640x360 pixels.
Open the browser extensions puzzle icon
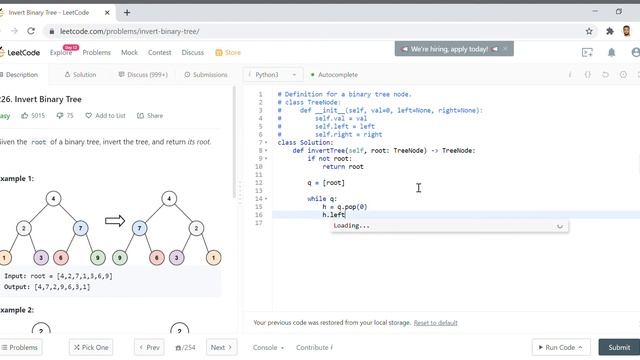pyautogui.click(x=610, y=31)
